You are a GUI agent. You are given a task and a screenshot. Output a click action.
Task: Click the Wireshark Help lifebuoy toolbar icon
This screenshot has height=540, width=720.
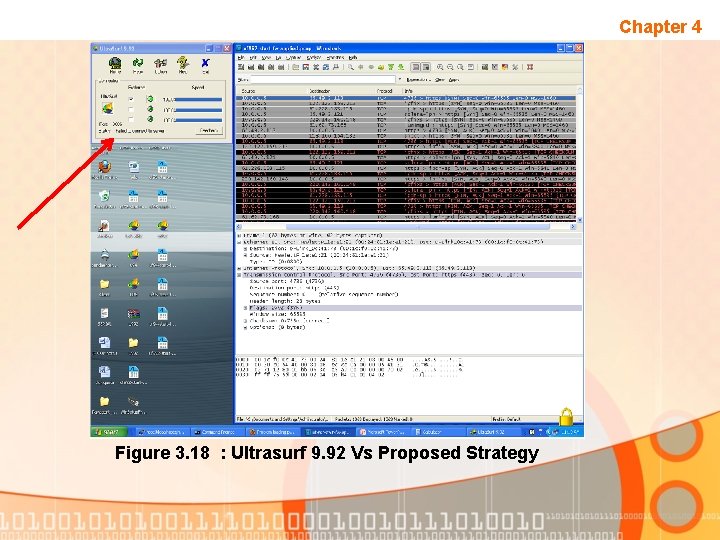530,67
